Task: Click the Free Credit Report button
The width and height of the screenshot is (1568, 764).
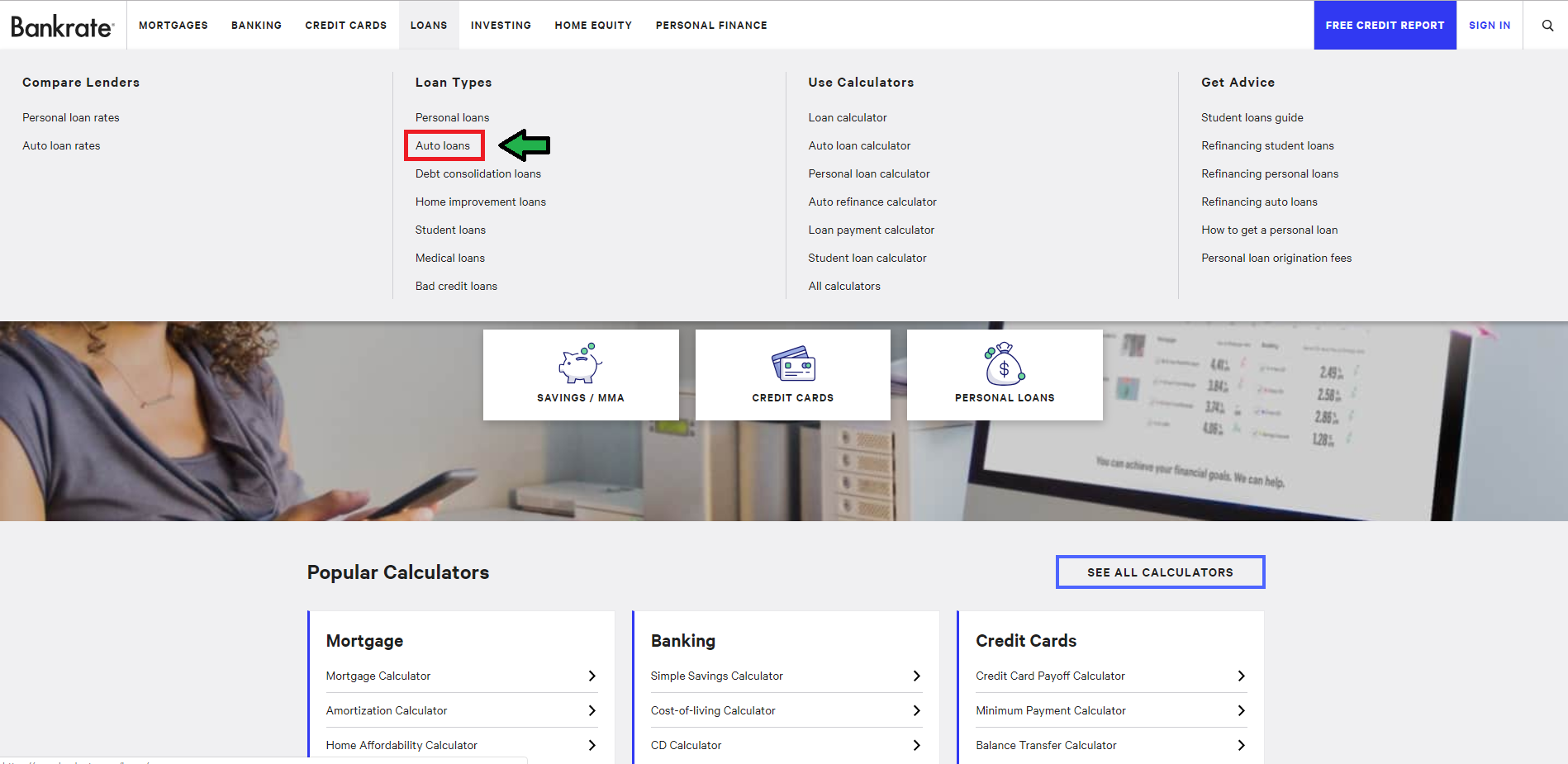Action: 1385,26
